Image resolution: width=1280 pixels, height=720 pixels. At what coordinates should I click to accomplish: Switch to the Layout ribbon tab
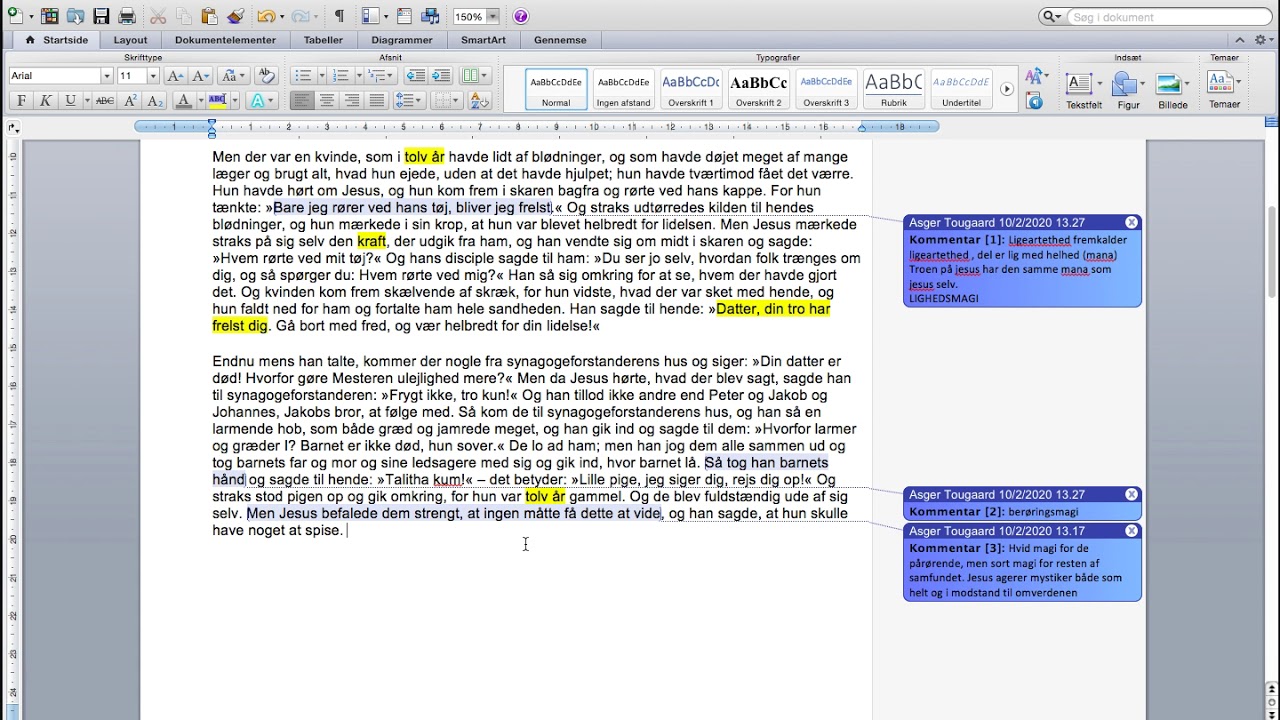(130, 40)
